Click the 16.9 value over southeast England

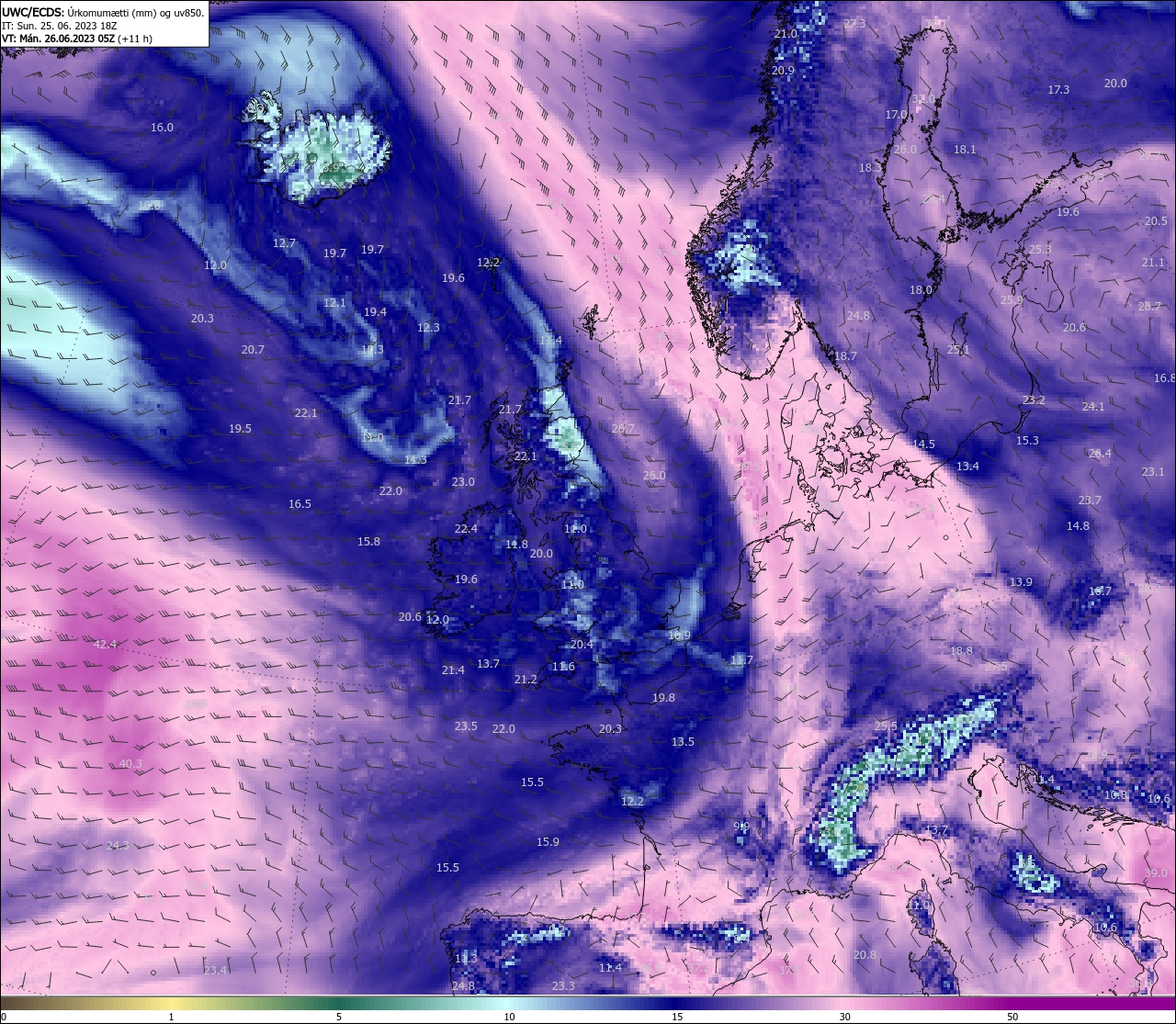tap(679, 636)
